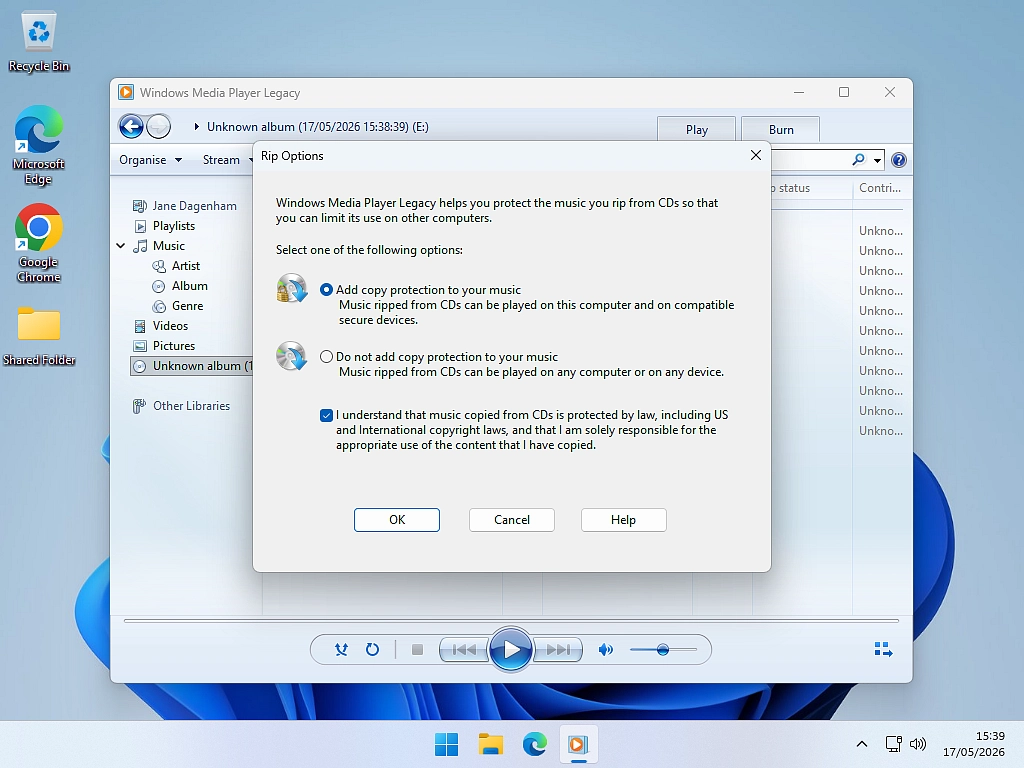Select Add copy protection radio button
Screen dimensions: 1024x768
pyautogui.click(x=327, y=290)
